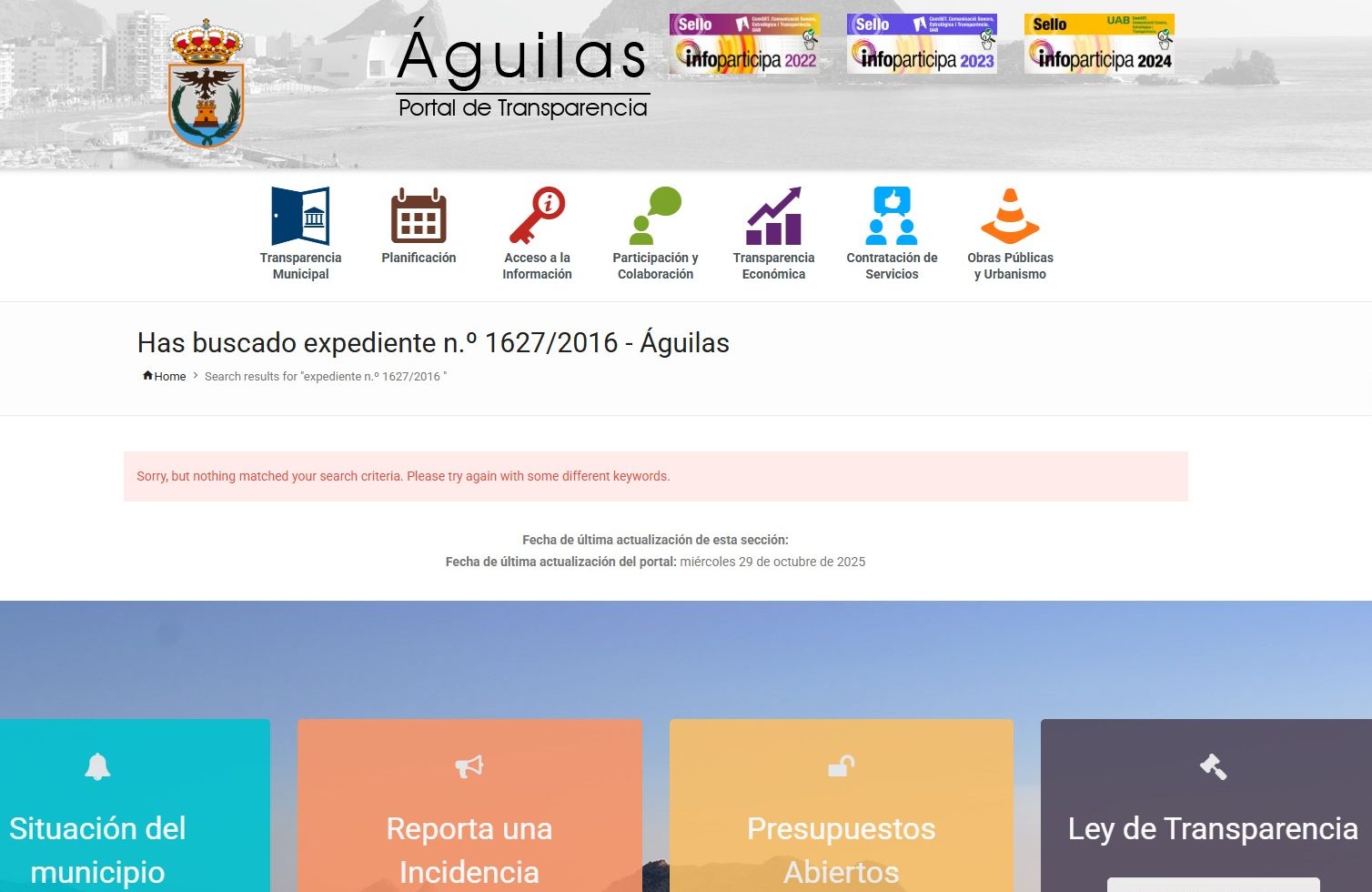Open Obras Públicas traffic cone icon
The width and height of the screenshot is (1372, 892).
click(1010, 216)
